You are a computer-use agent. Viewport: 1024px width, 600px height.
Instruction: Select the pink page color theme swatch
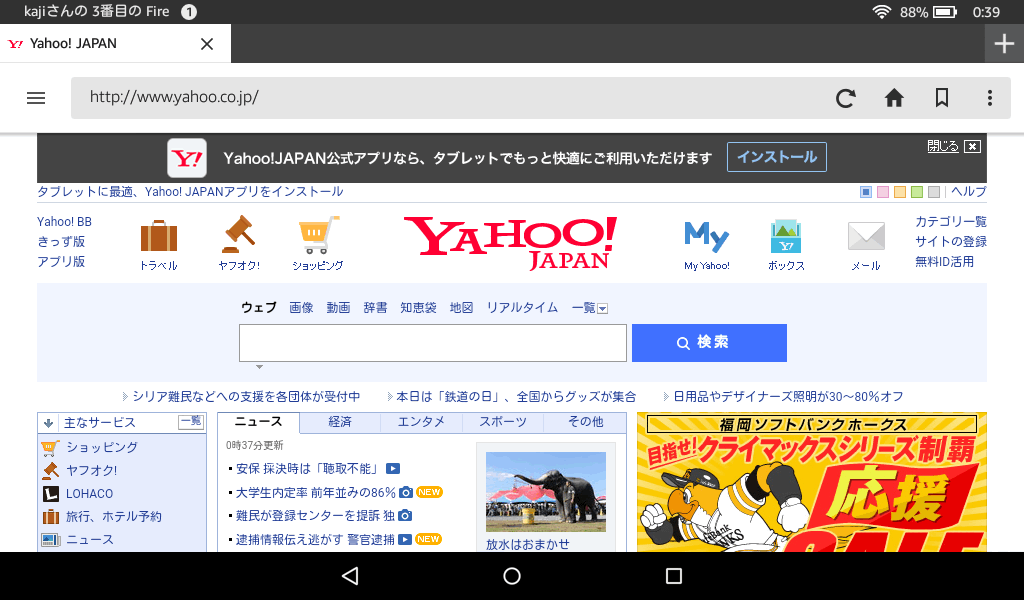(x=883, y=192)
